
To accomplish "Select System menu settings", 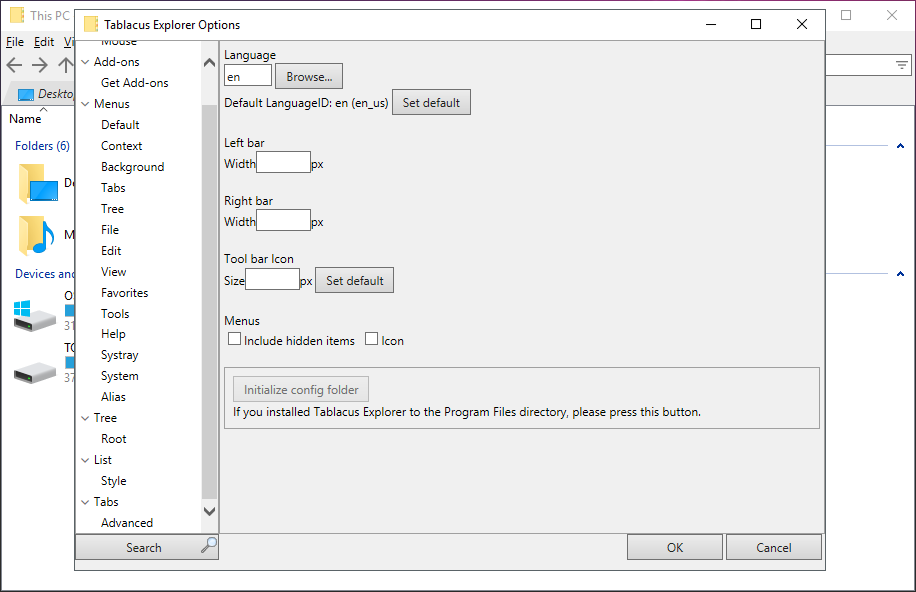I will [120, 376].
